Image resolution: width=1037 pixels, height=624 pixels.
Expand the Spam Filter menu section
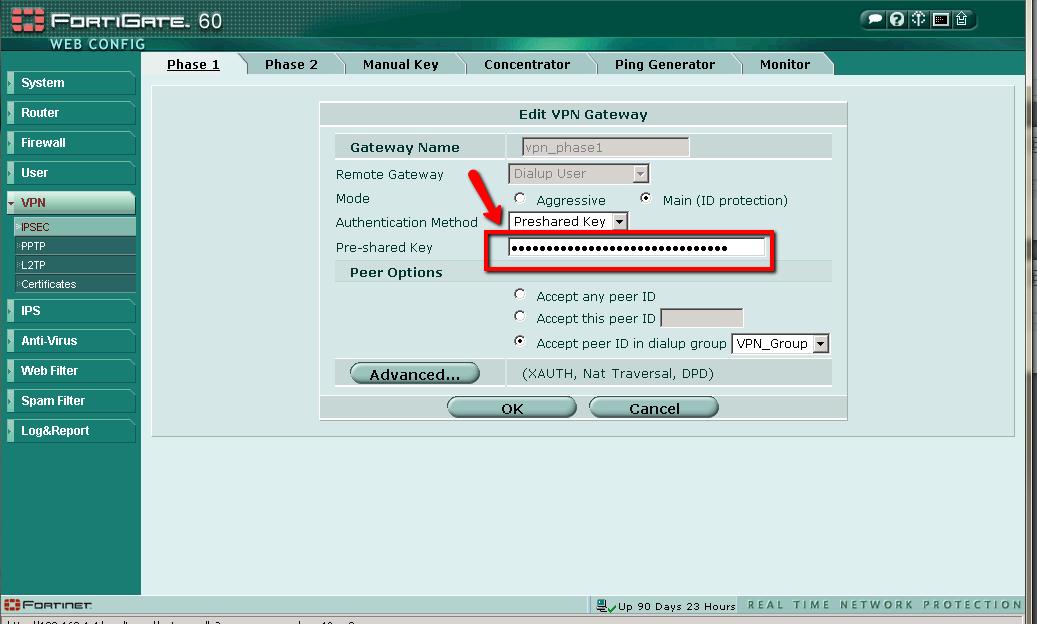[71, 401]
